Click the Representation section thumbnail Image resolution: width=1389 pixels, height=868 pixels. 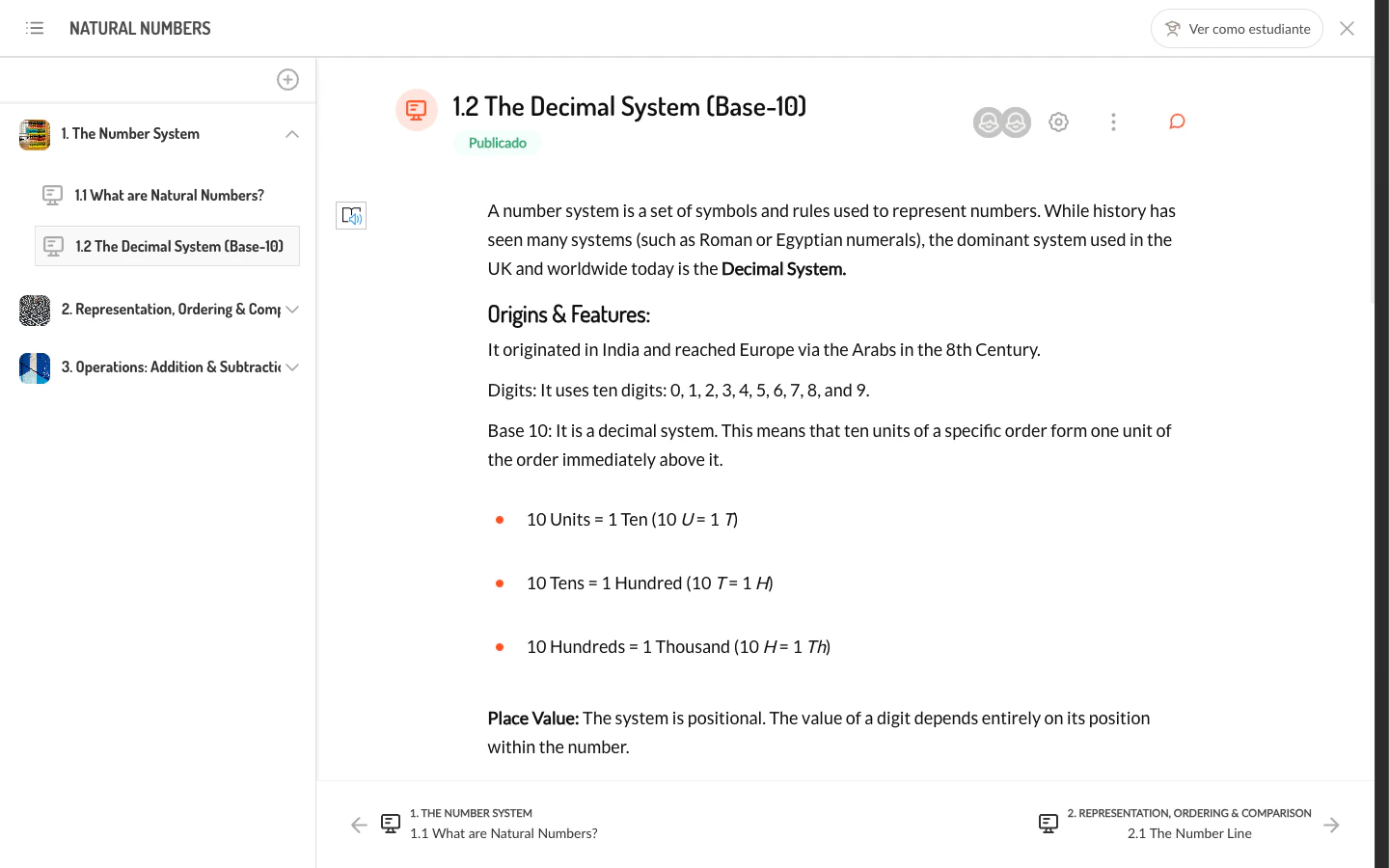coord(35,311)
